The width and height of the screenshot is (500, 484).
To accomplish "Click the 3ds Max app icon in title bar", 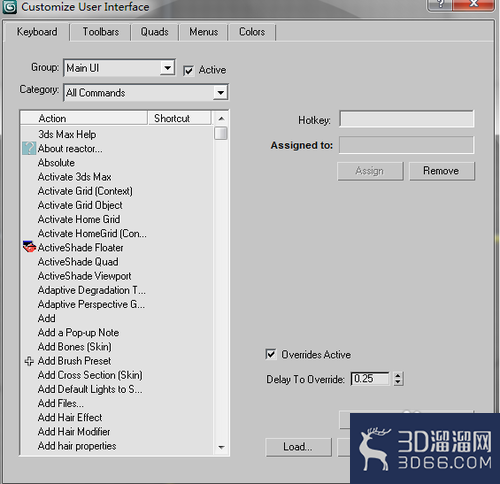I will [9, 7].
